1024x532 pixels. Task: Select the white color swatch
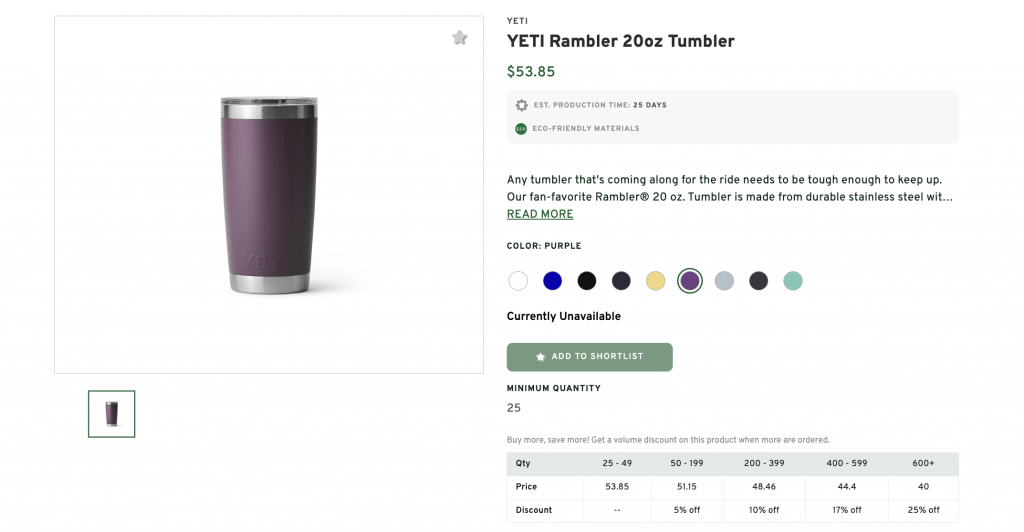518,281
